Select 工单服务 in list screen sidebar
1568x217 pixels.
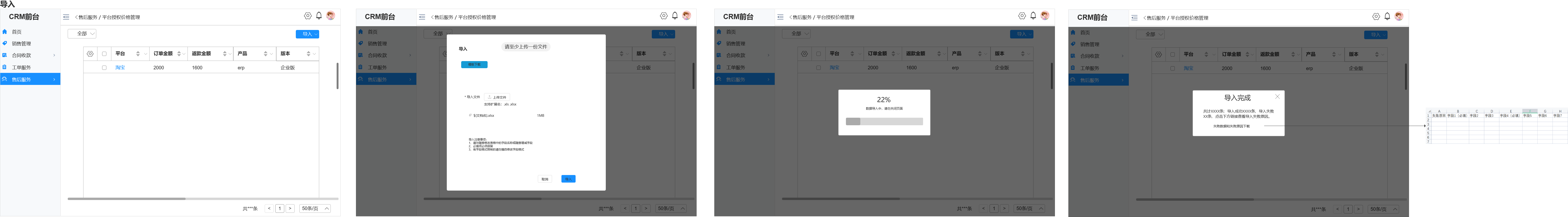[x=30, y=67]
